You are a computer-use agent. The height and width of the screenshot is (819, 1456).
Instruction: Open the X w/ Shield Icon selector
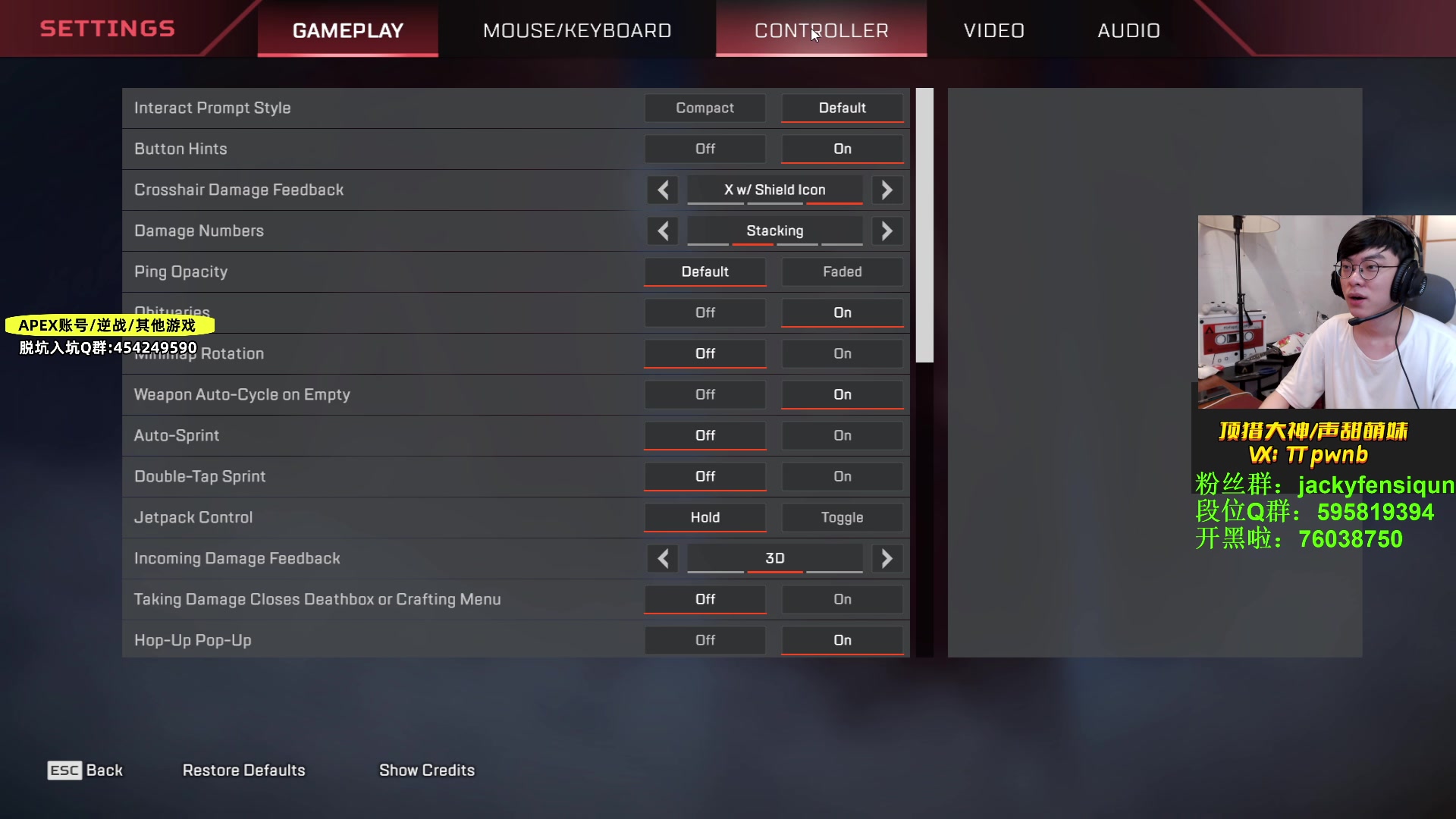[774, 190]
